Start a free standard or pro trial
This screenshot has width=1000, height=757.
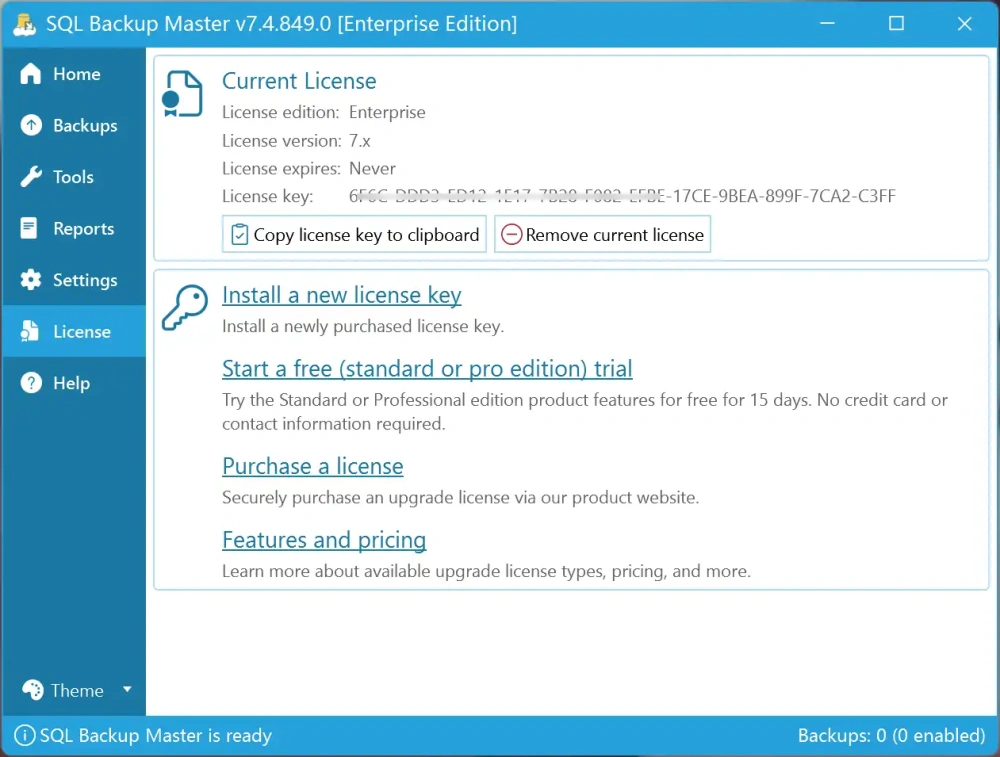point(427,369)
